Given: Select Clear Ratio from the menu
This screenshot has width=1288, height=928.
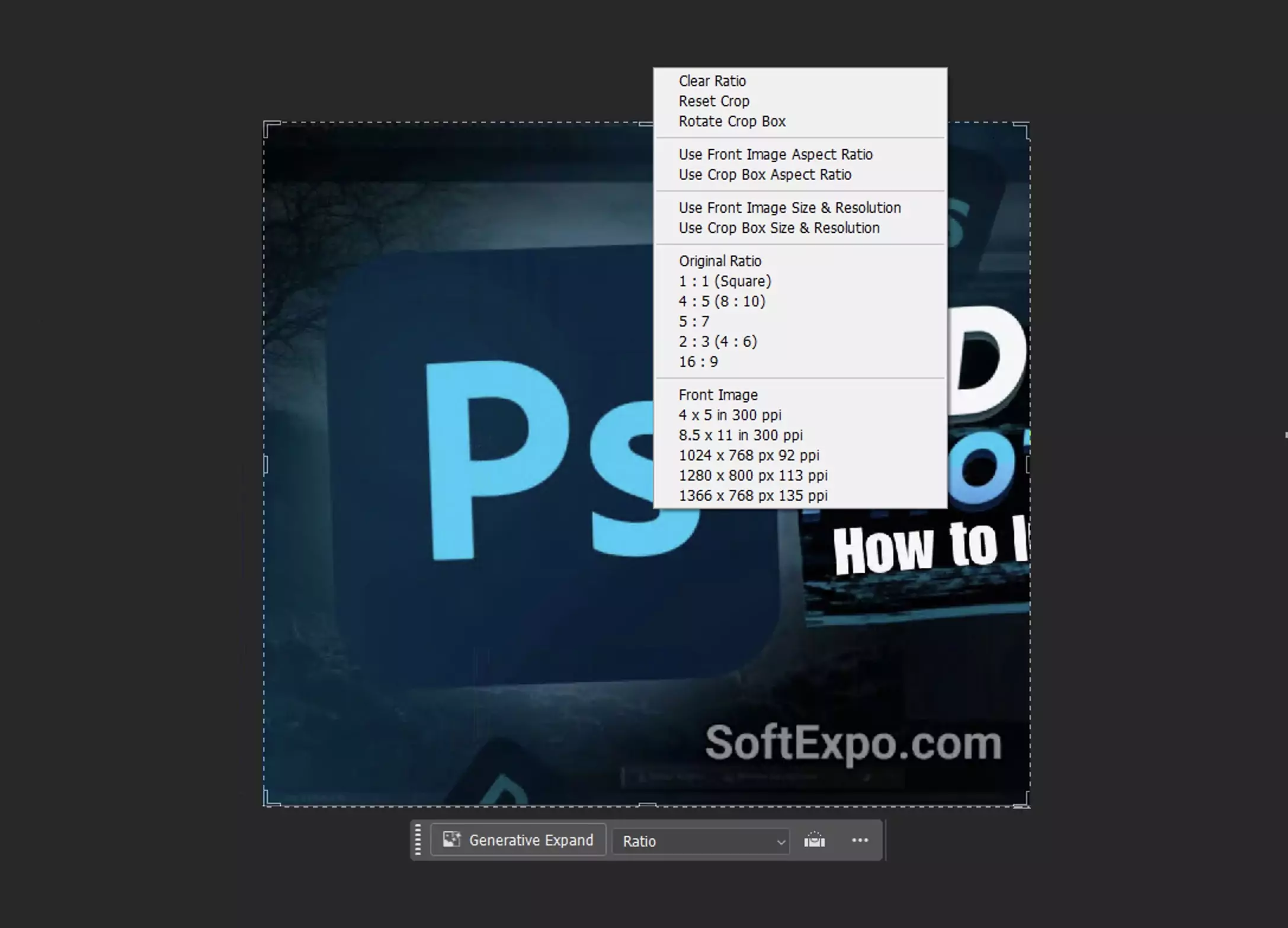Looking at the screenshot, I should click(712, 81).
